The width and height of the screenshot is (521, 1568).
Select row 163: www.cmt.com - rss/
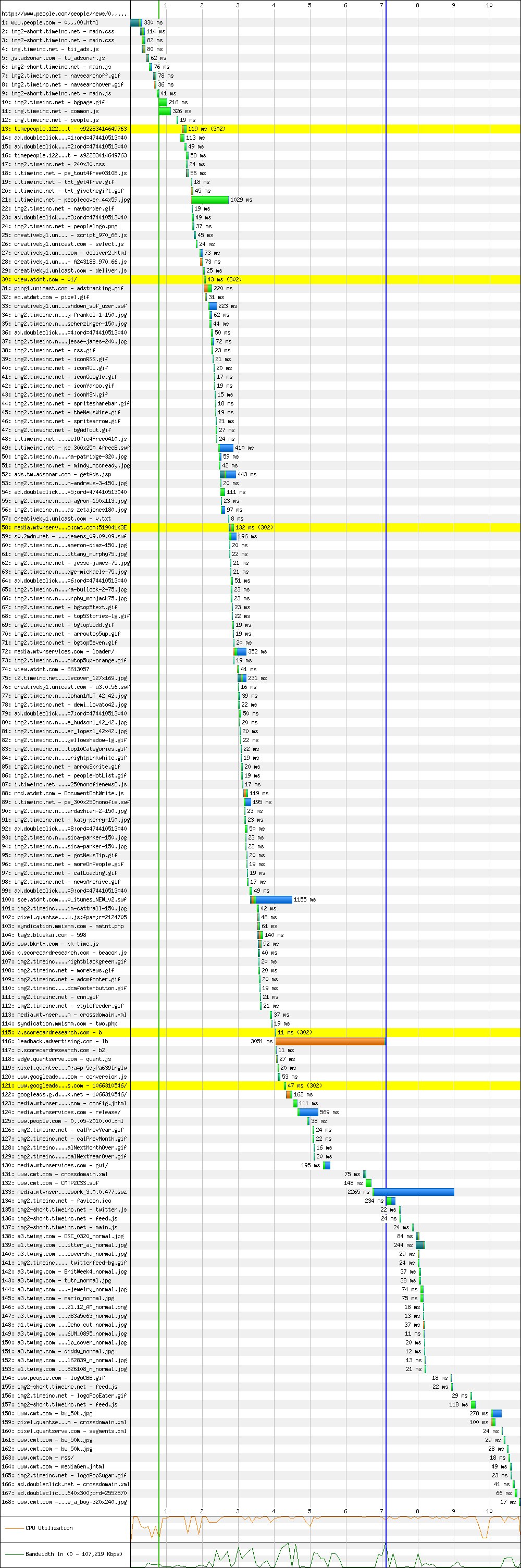tap(260, 1458)
